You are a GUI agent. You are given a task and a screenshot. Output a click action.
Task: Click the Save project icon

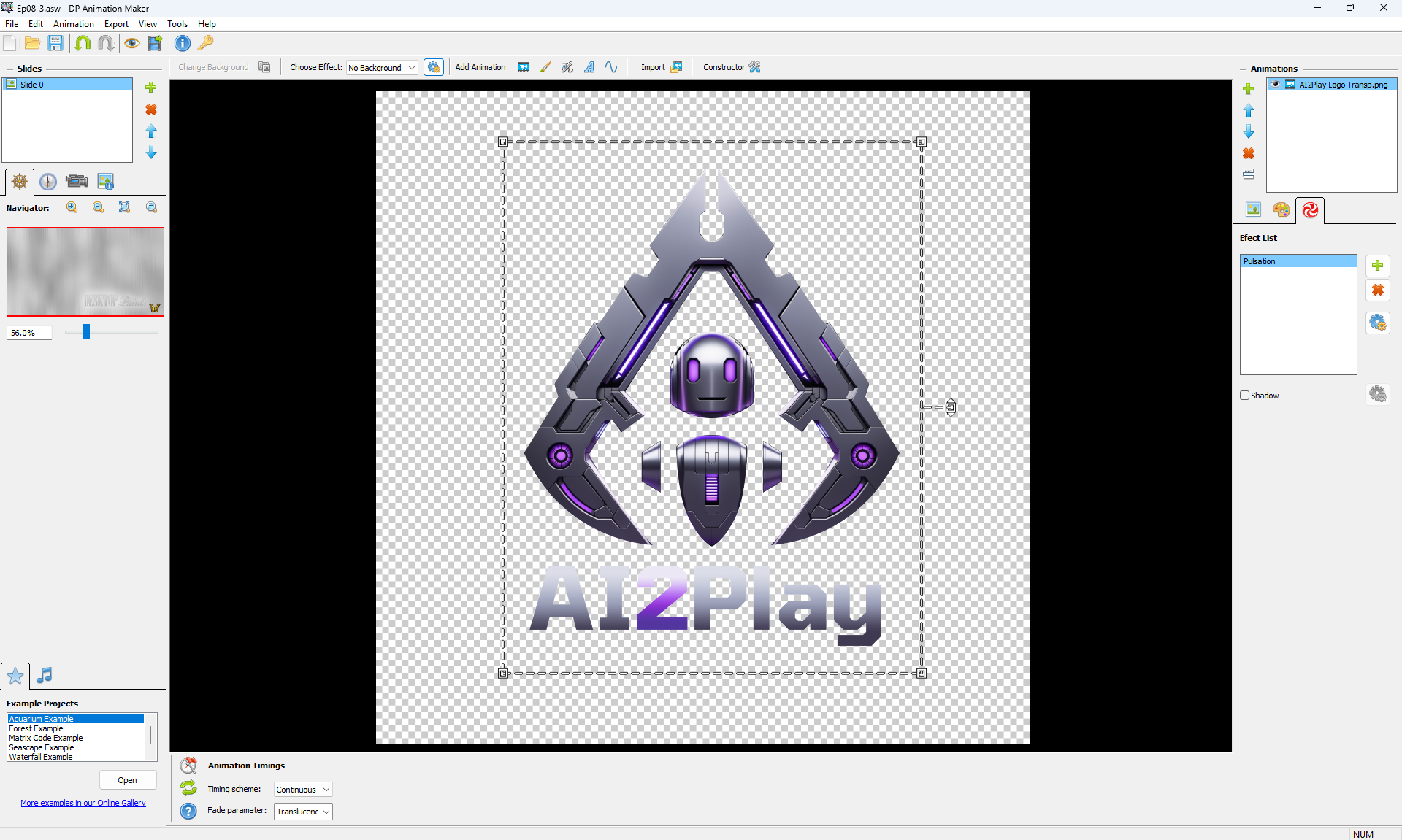point(55,43)
